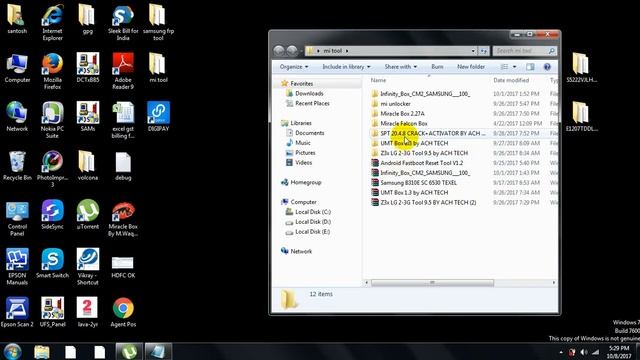Open Local Disk (D:) in sidebar

[x=313, y=222]
